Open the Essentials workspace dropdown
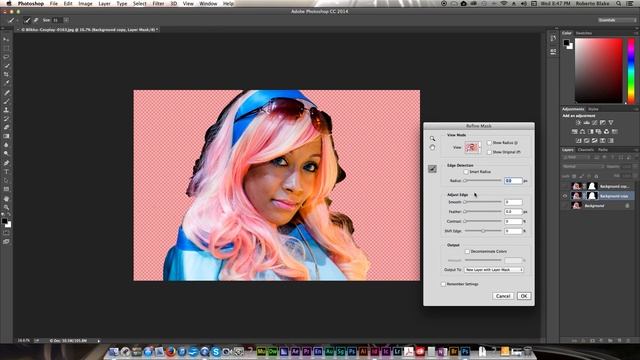This screenshot has width=640, height=360. pyautogui.click(x=616, y=20)
